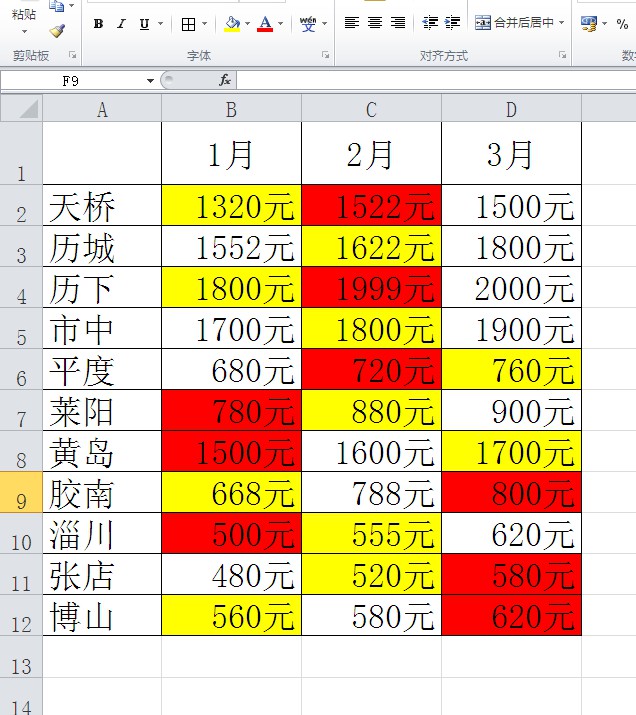Select row 13 header
636x715 pixels.
pyautogui.click(x=21, y=657)
